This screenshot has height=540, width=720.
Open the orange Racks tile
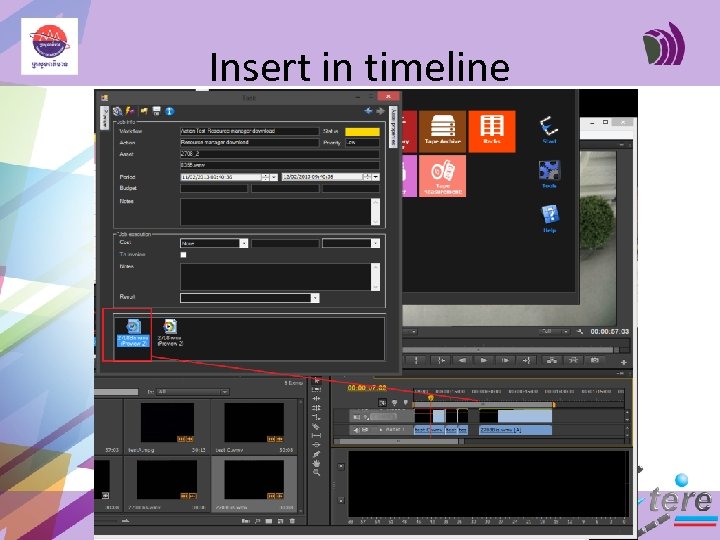coord(491,131)
